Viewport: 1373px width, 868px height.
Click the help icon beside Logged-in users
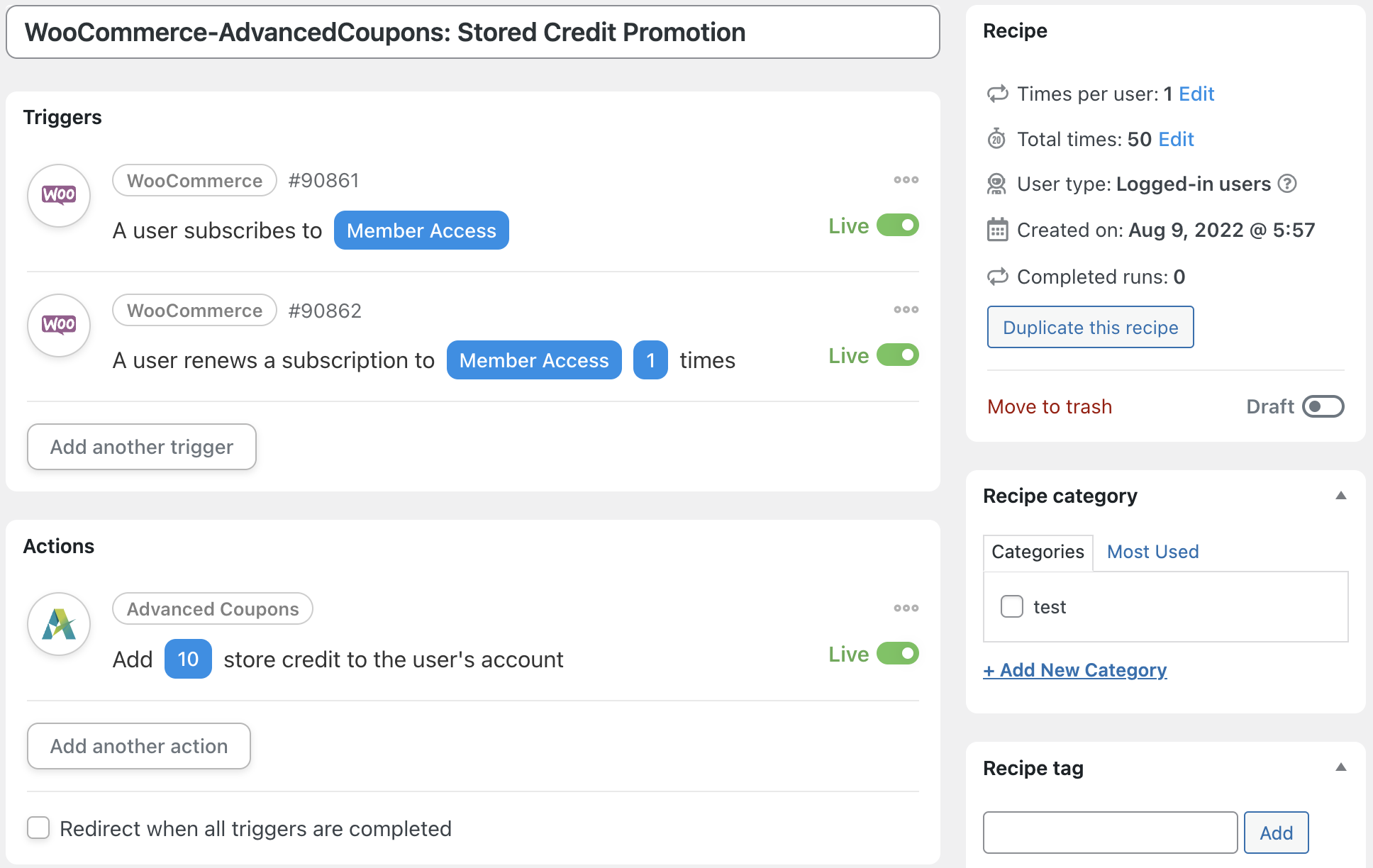click(x=1287, y=184)
